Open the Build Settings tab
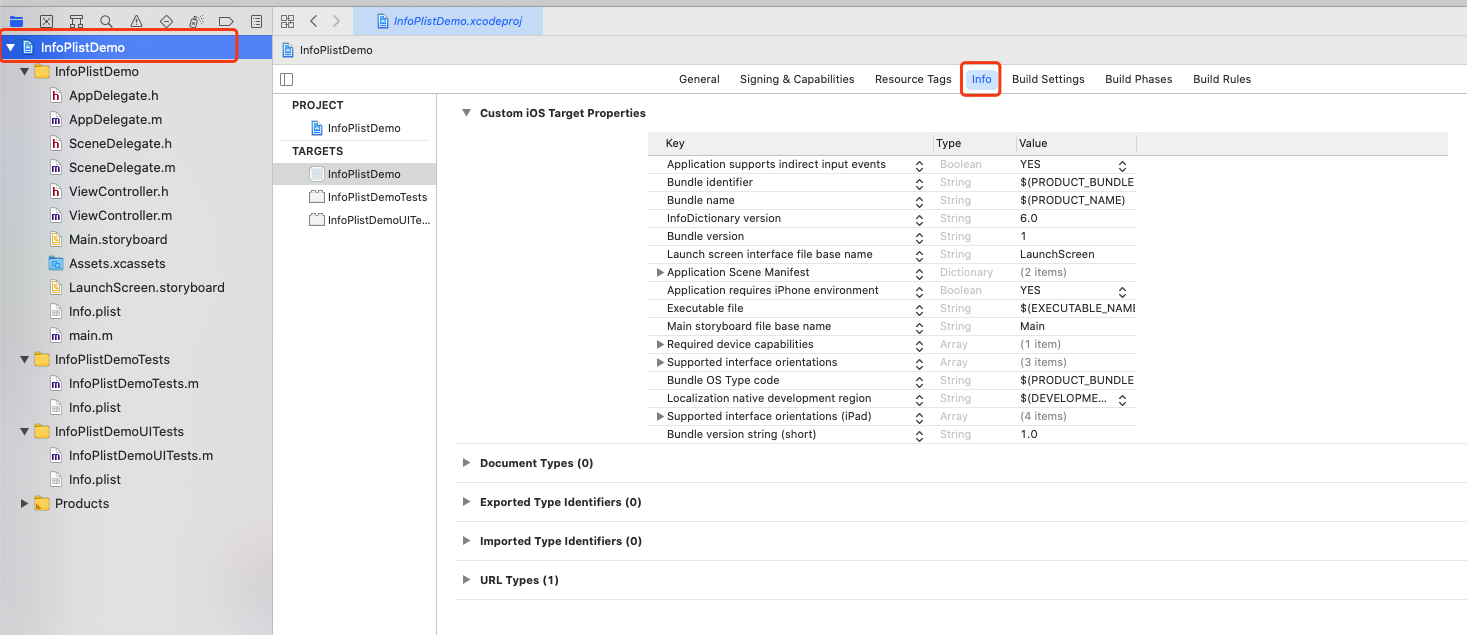 [x=1048, y=79]
